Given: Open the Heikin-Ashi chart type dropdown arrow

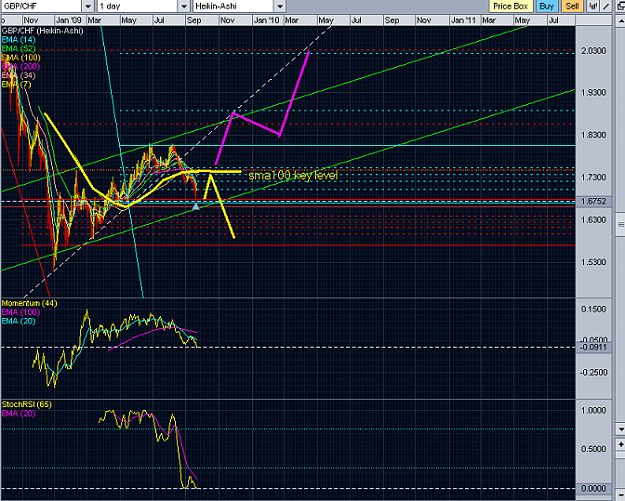Looking at the screenshot, I should [x=280, y=6].
